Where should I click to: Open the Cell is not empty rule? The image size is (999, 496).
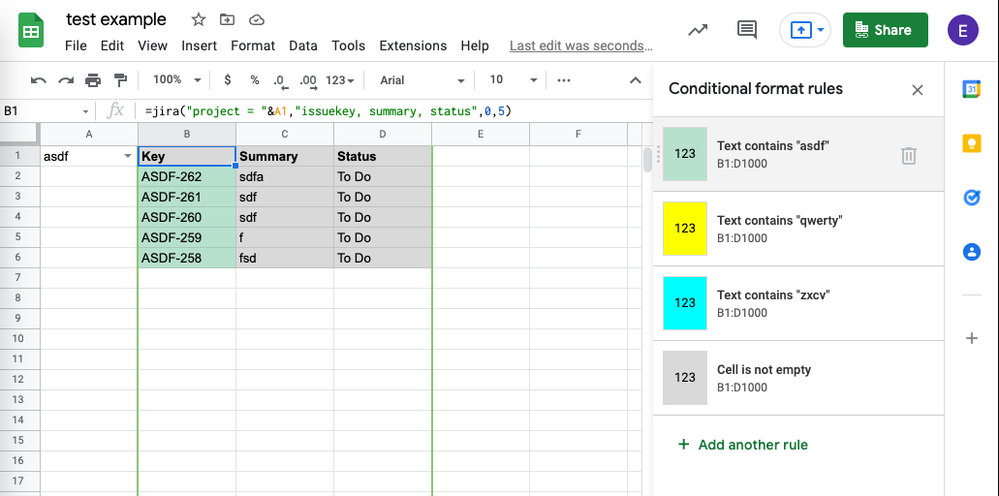pos(798,378)
